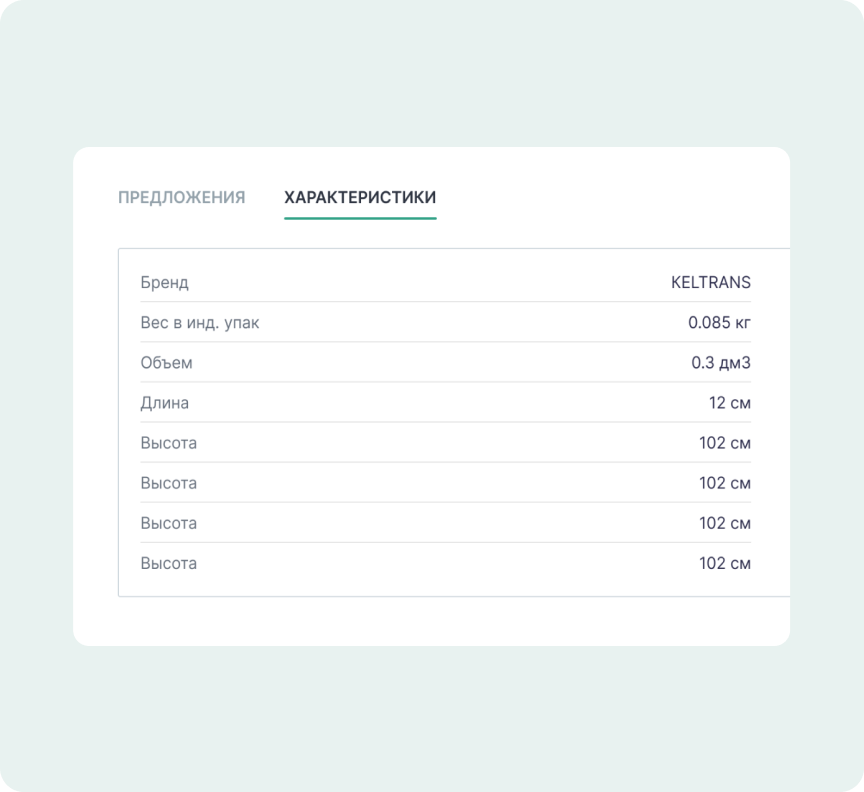Select 102 см in the second Высота row
This screenshot has width=864, height=792.
coord(724,483)
